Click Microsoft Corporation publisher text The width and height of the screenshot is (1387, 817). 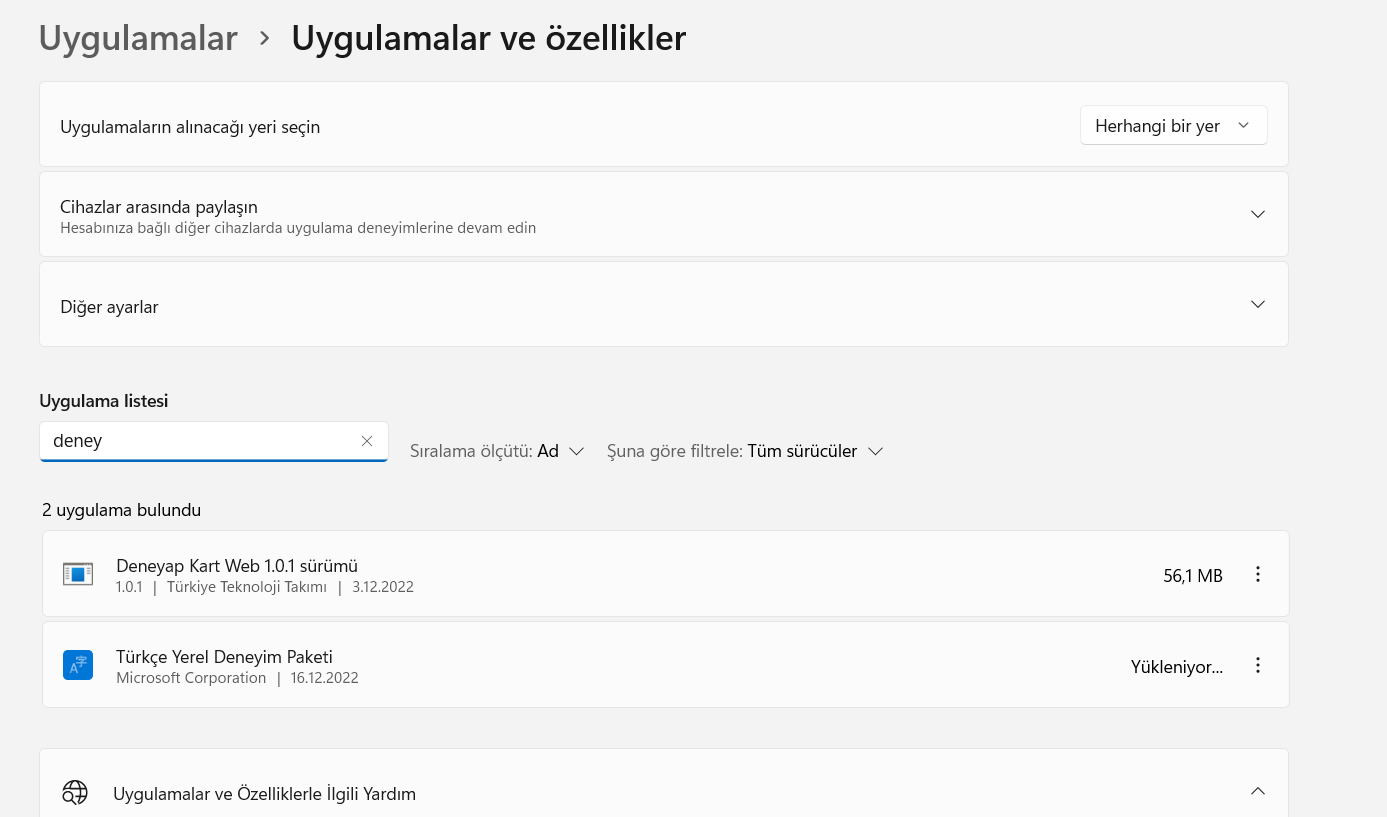pyautogui.click(x=191, y=678)
